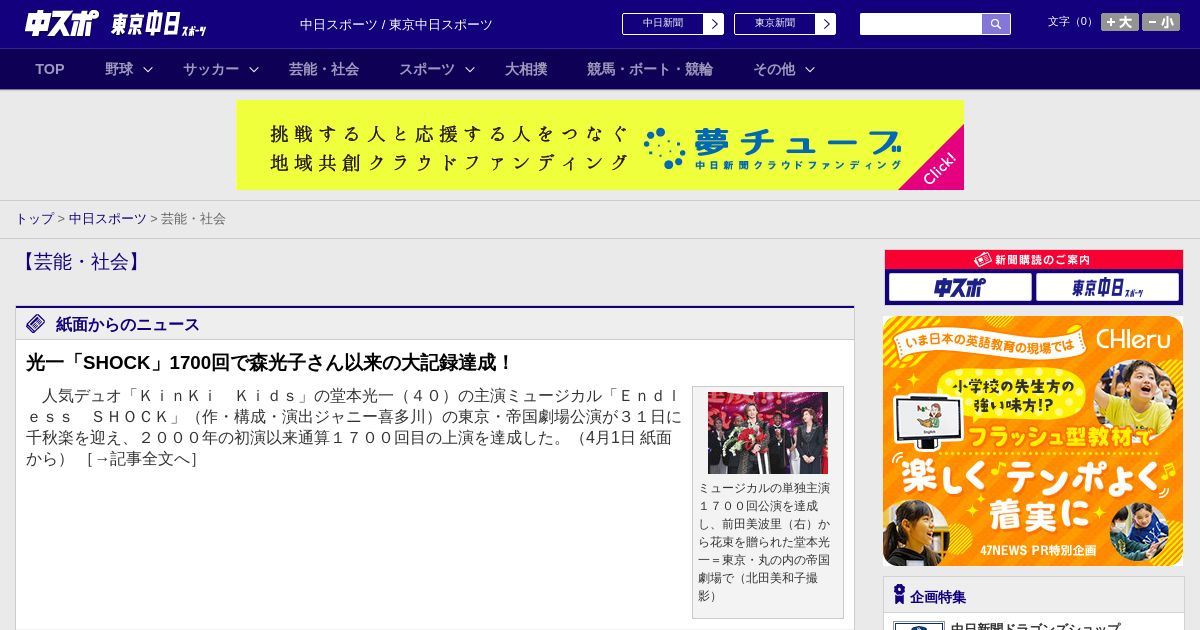This screenshot has height=630, width=1200.
Task: Open headline 光一「SHOCK」1700回 article
Action: 269,362
